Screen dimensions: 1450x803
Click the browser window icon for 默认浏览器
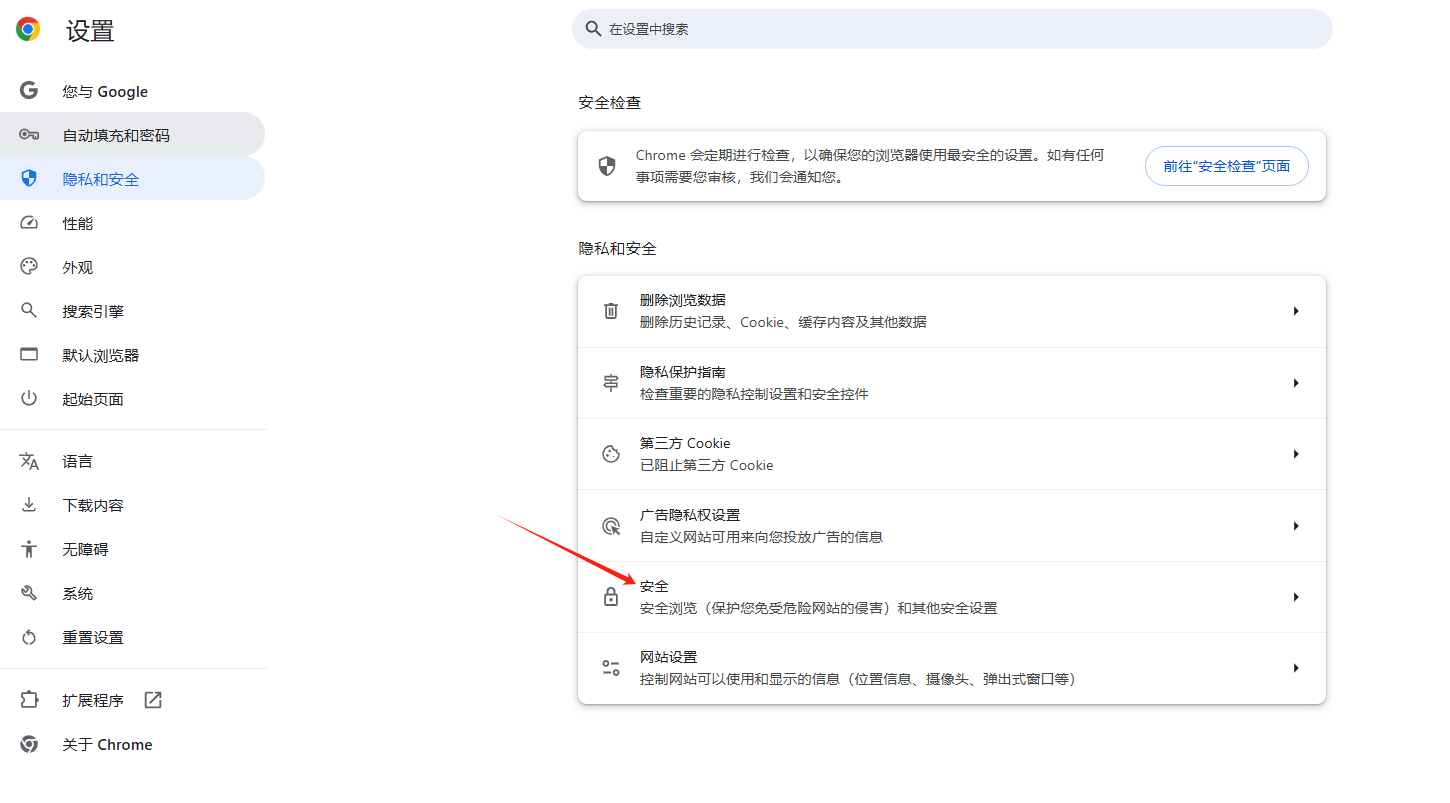click(29, 354)
